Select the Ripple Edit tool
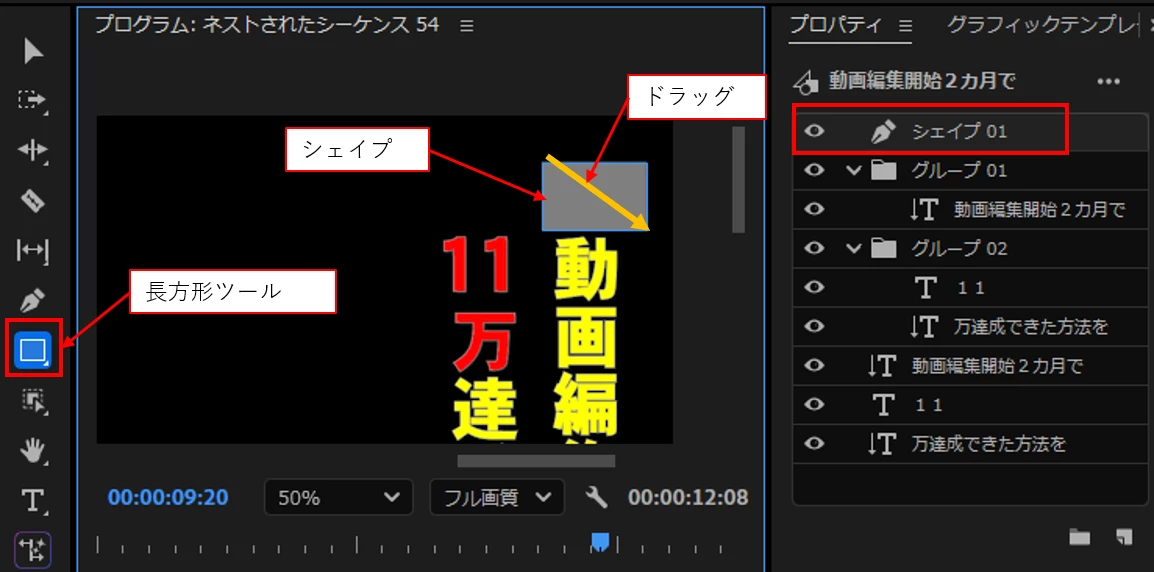 [33, 151]
